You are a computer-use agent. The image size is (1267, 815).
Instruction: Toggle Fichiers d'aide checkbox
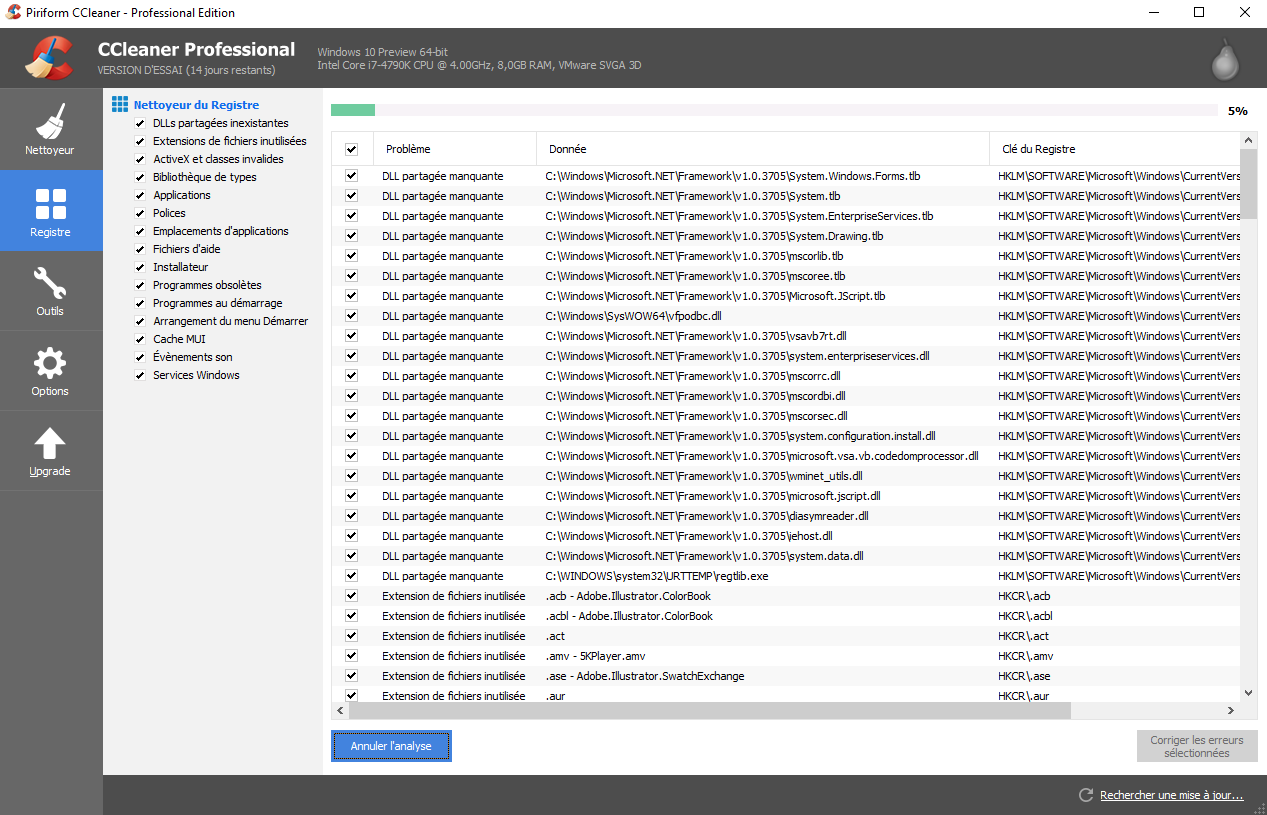(x=140, y=249)
